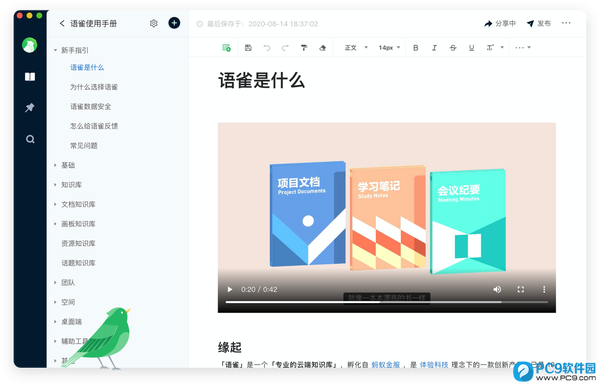The image size is (600, 385).
Task: Open the 为什么选择语雀 document
Action: [94, 87]
